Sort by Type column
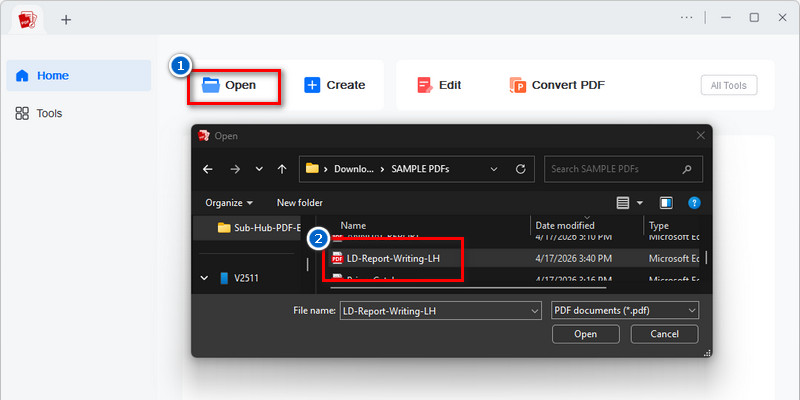 pyautogui.click(x=659, y=225)
